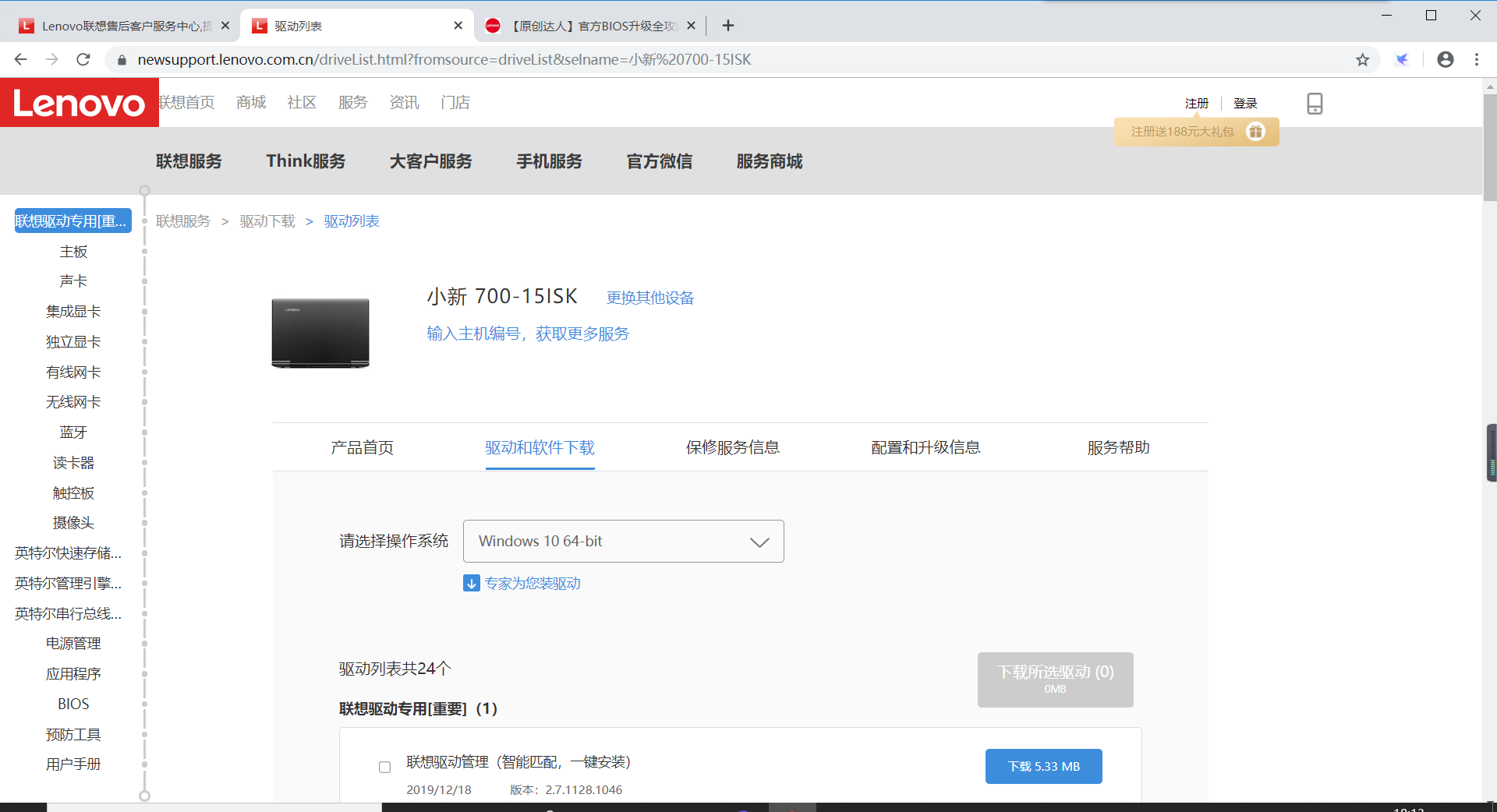
Task: Click 服务商城 in main navigation
Action: click(770, 161)
